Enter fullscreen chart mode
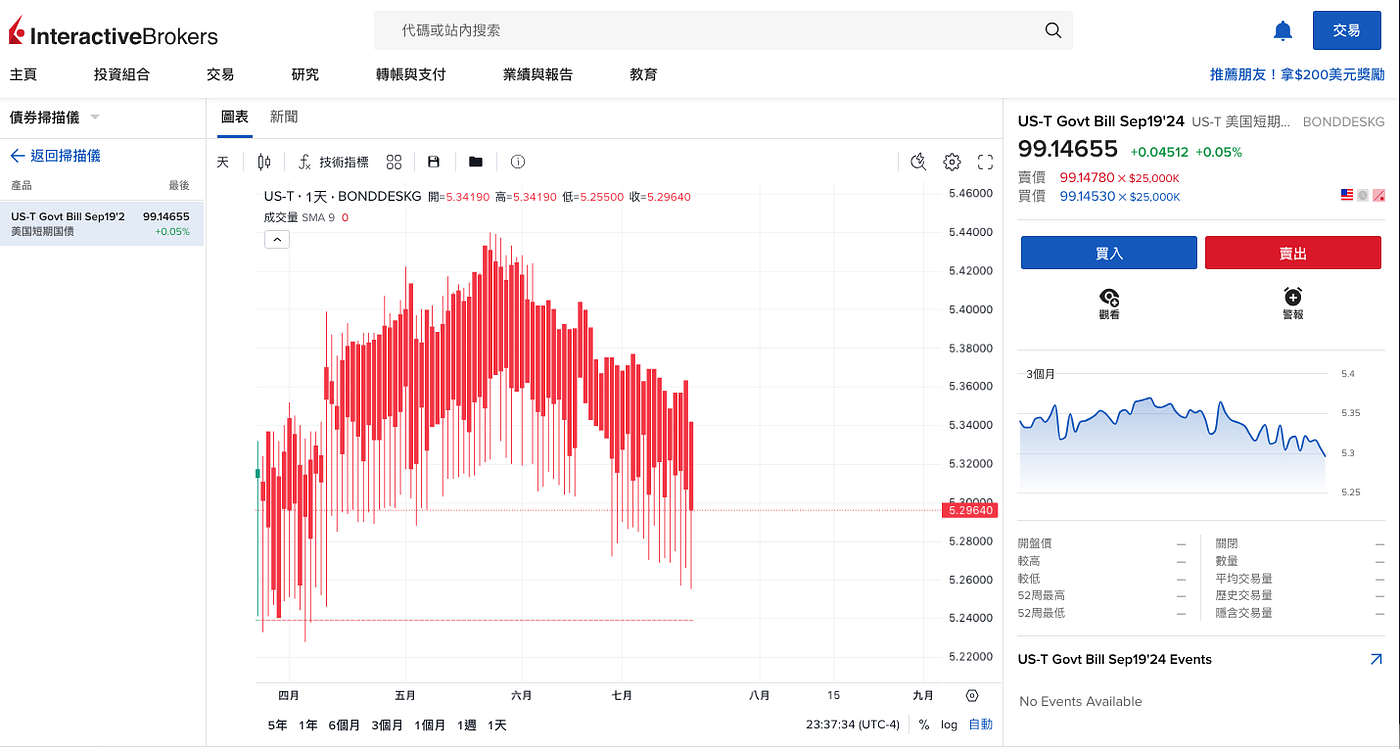The width and height of the screenshot is (1400, 749). pyautogui.click(x=985, y=162)
